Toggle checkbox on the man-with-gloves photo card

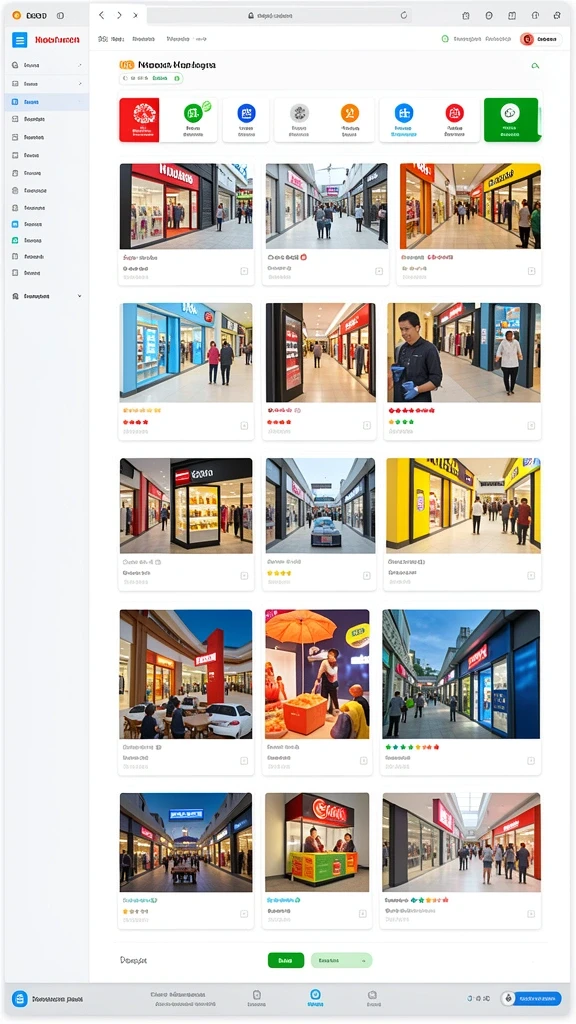531,426
